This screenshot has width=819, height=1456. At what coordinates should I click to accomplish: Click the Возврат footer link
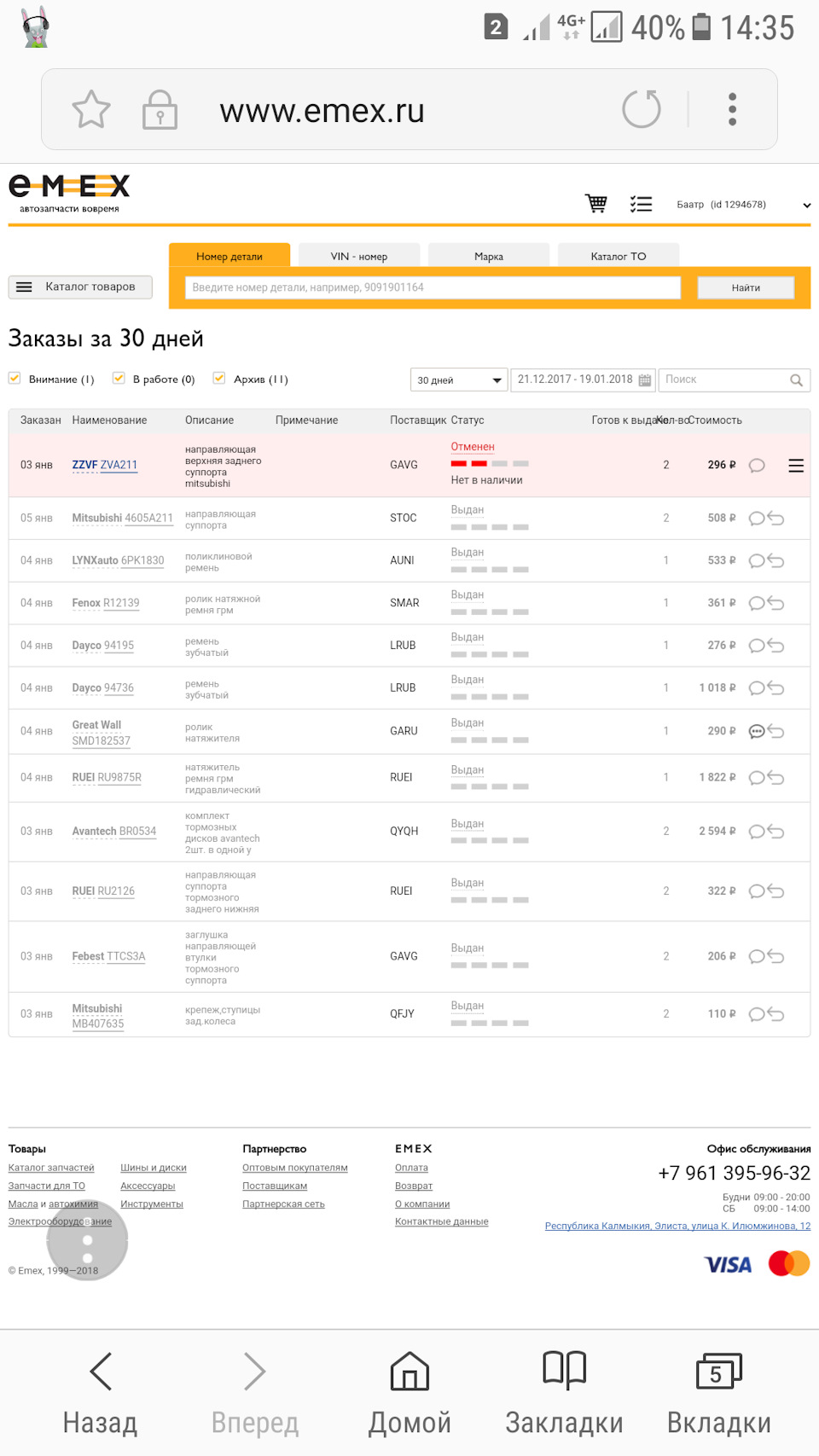(414, 1186)
